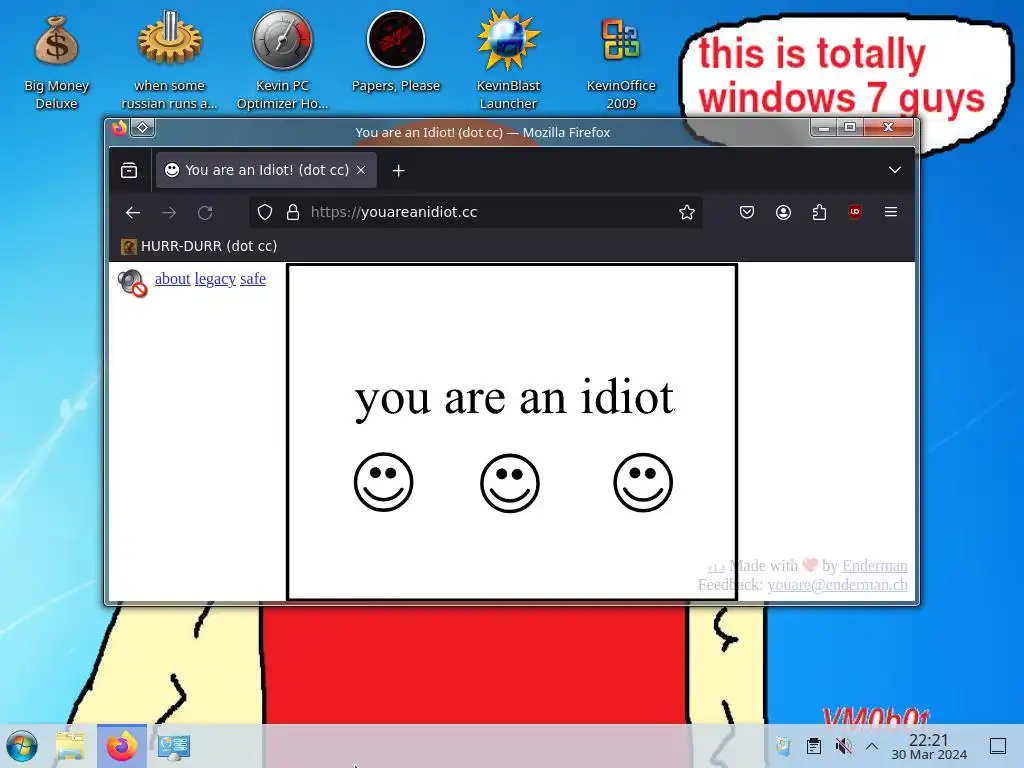
Task: Click the Firefox 'View recent browsing' icon
Action: (129, 170)
